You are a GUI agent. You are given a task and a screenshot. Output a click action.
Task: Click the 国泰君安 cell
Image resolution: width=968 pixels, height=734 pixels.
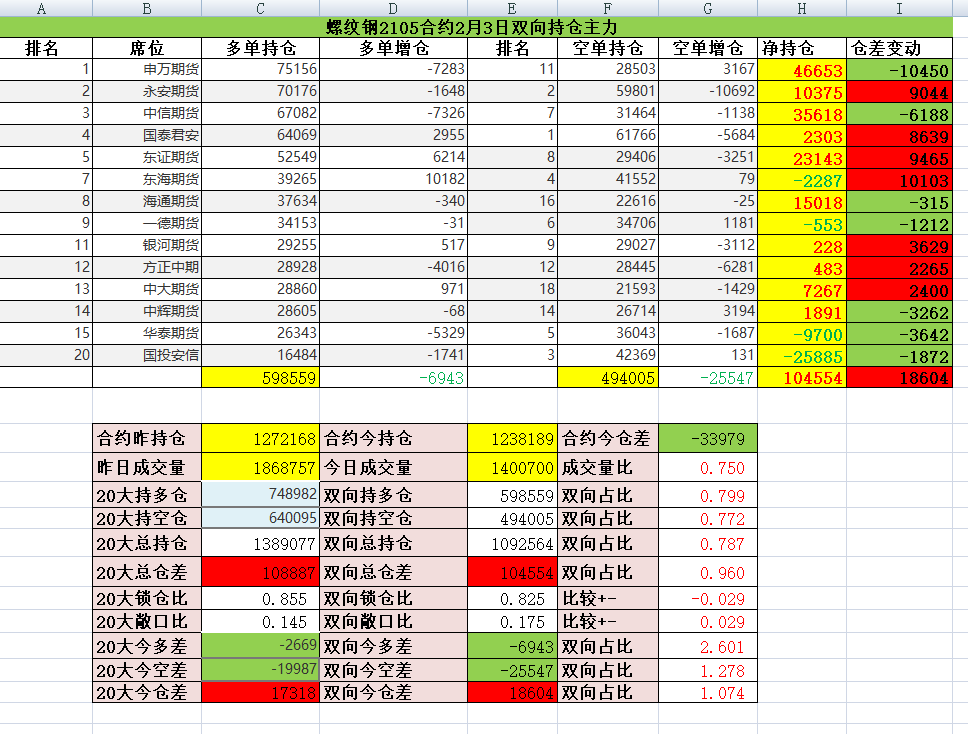click(147, 135)
